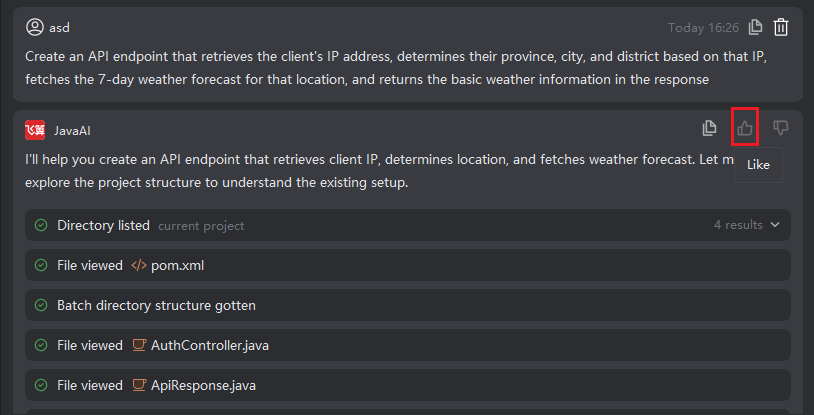
Task: Click the Directory listed success checkmark
Action: click(x=41, y=225)
